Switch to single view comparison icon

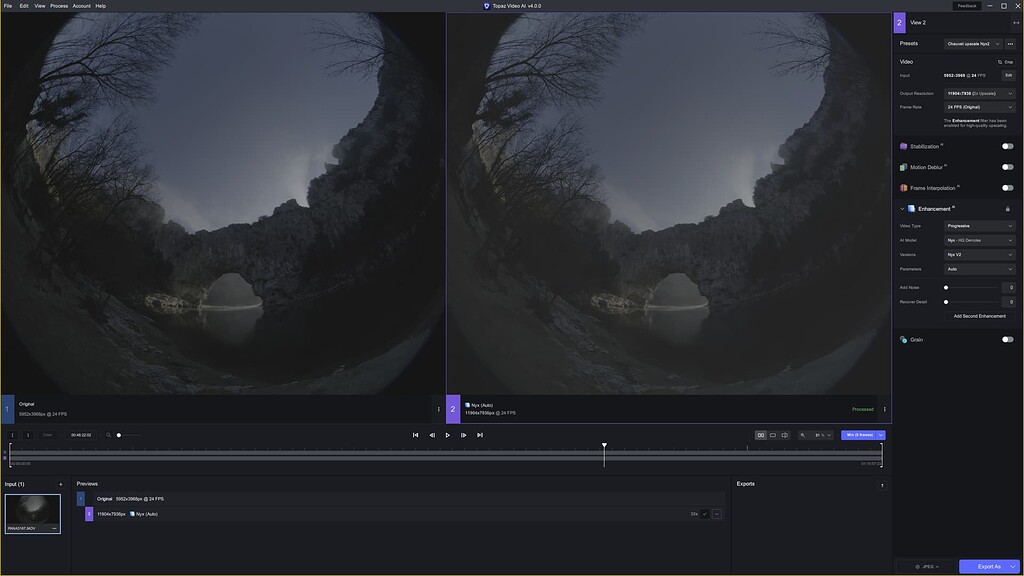pos(772,434)
